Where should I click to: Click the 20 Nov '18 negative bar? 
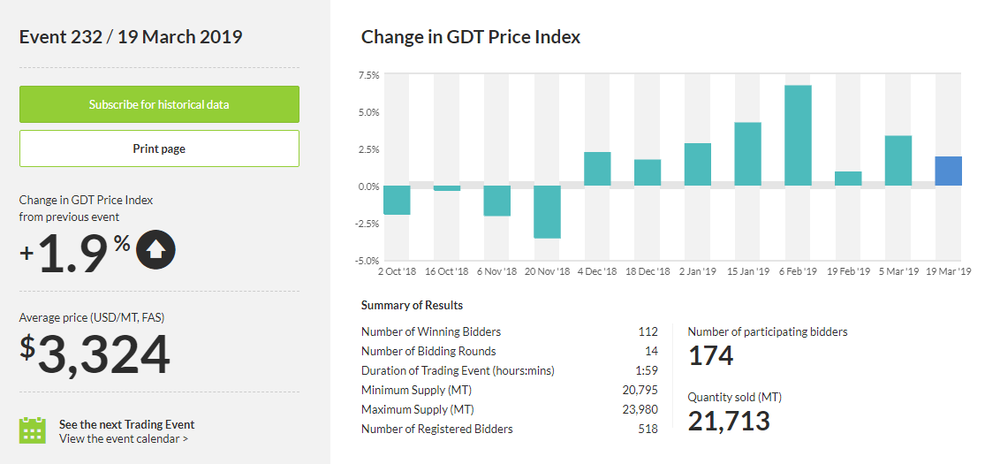[x=547, y=212]
